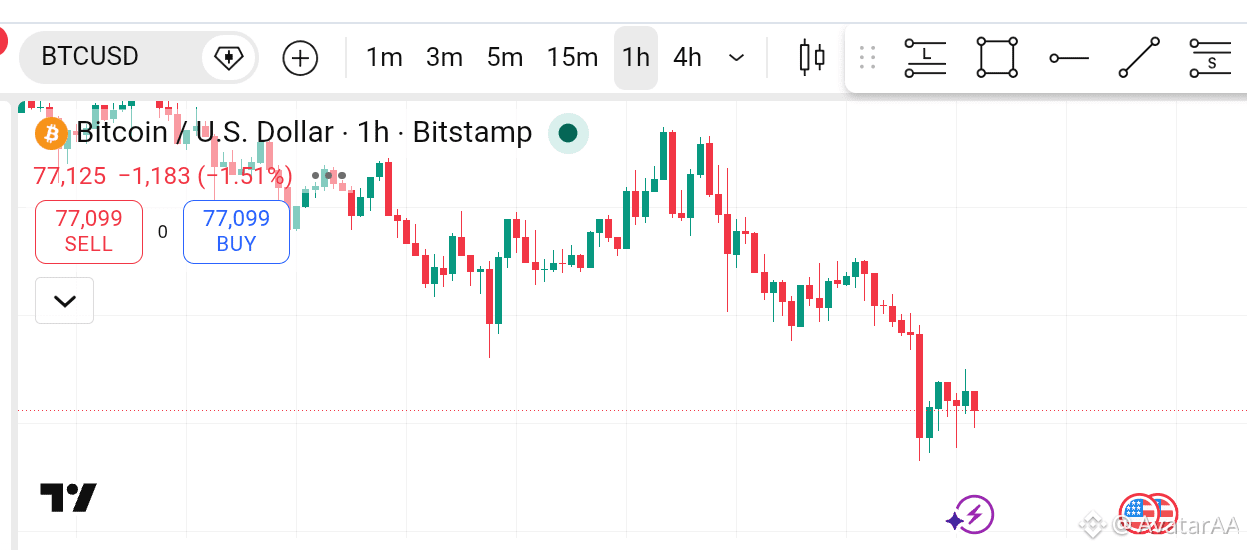Switch to the 3m timeframe
The image size is (1247, 550).
[445, 58]
